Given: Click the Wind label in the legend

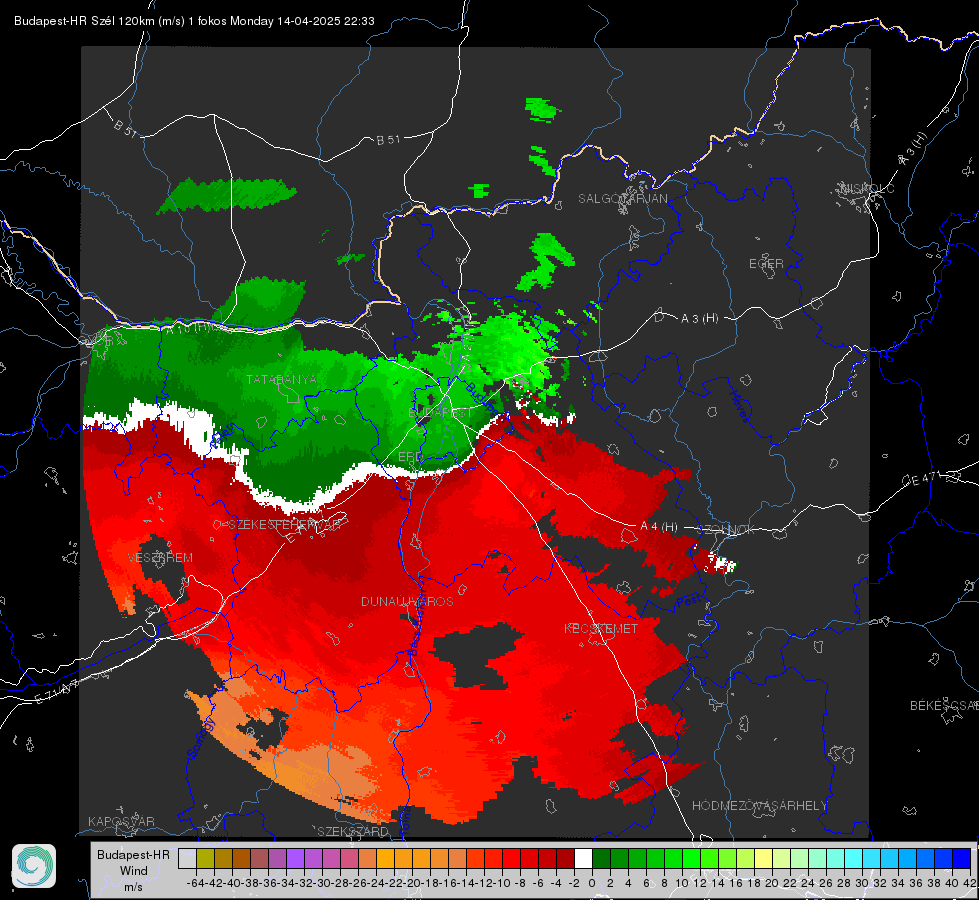Looking at the screenshot, I should click(x=134, y=871).
